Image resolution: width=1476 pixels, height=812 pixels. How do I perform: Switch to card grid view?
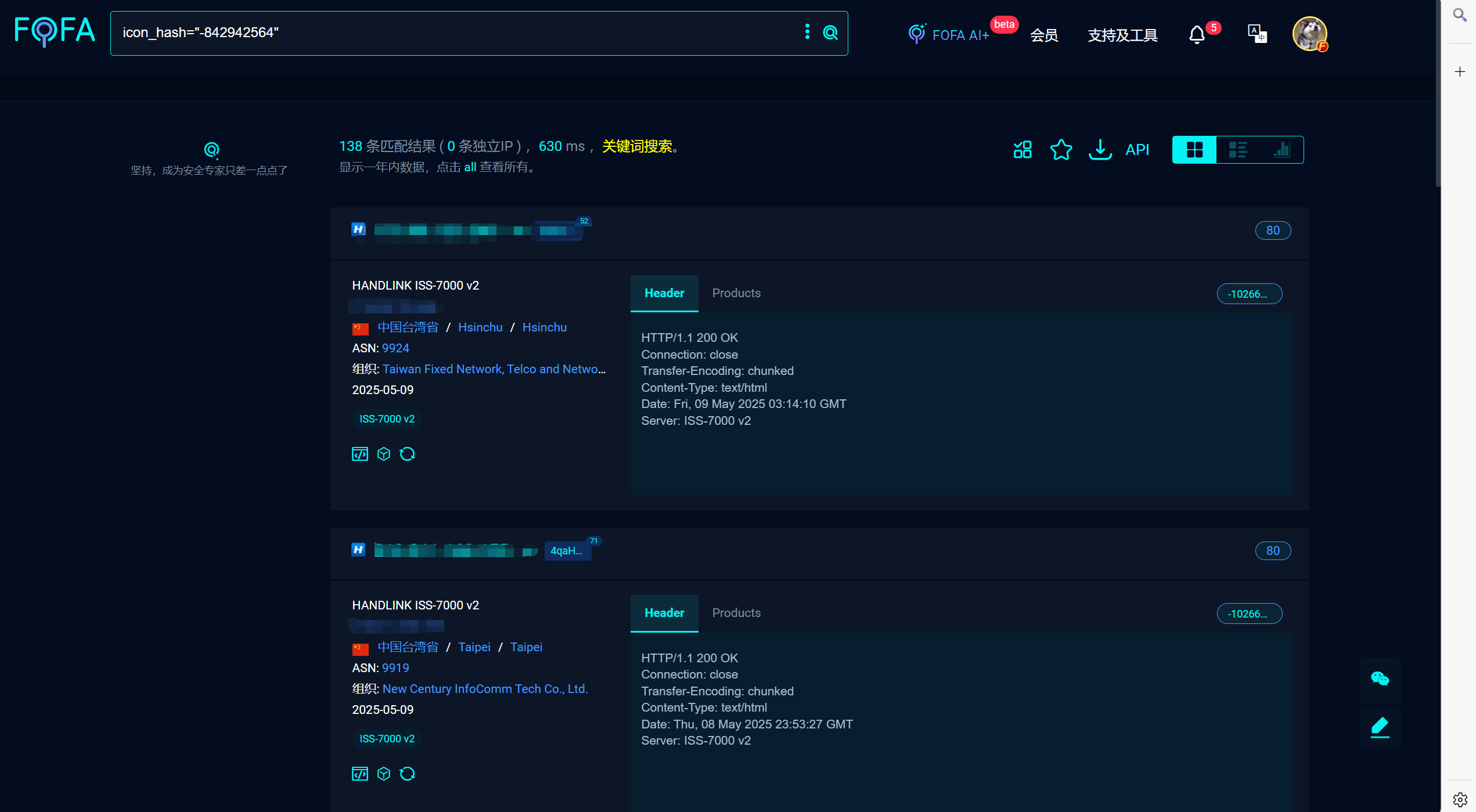1194,150
